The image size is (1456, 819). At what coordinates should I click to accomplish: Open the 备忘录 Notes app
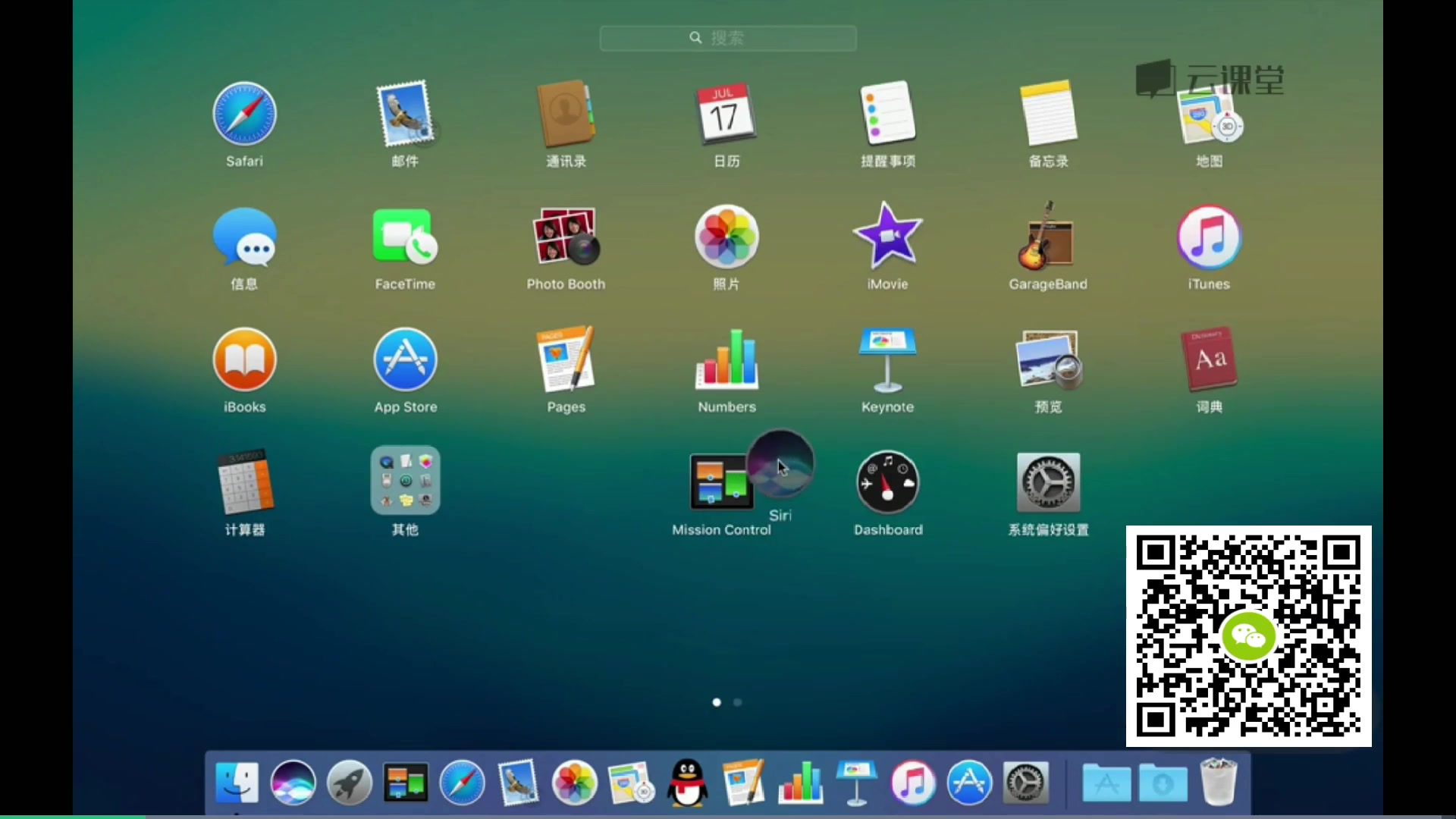(1048, 114)
